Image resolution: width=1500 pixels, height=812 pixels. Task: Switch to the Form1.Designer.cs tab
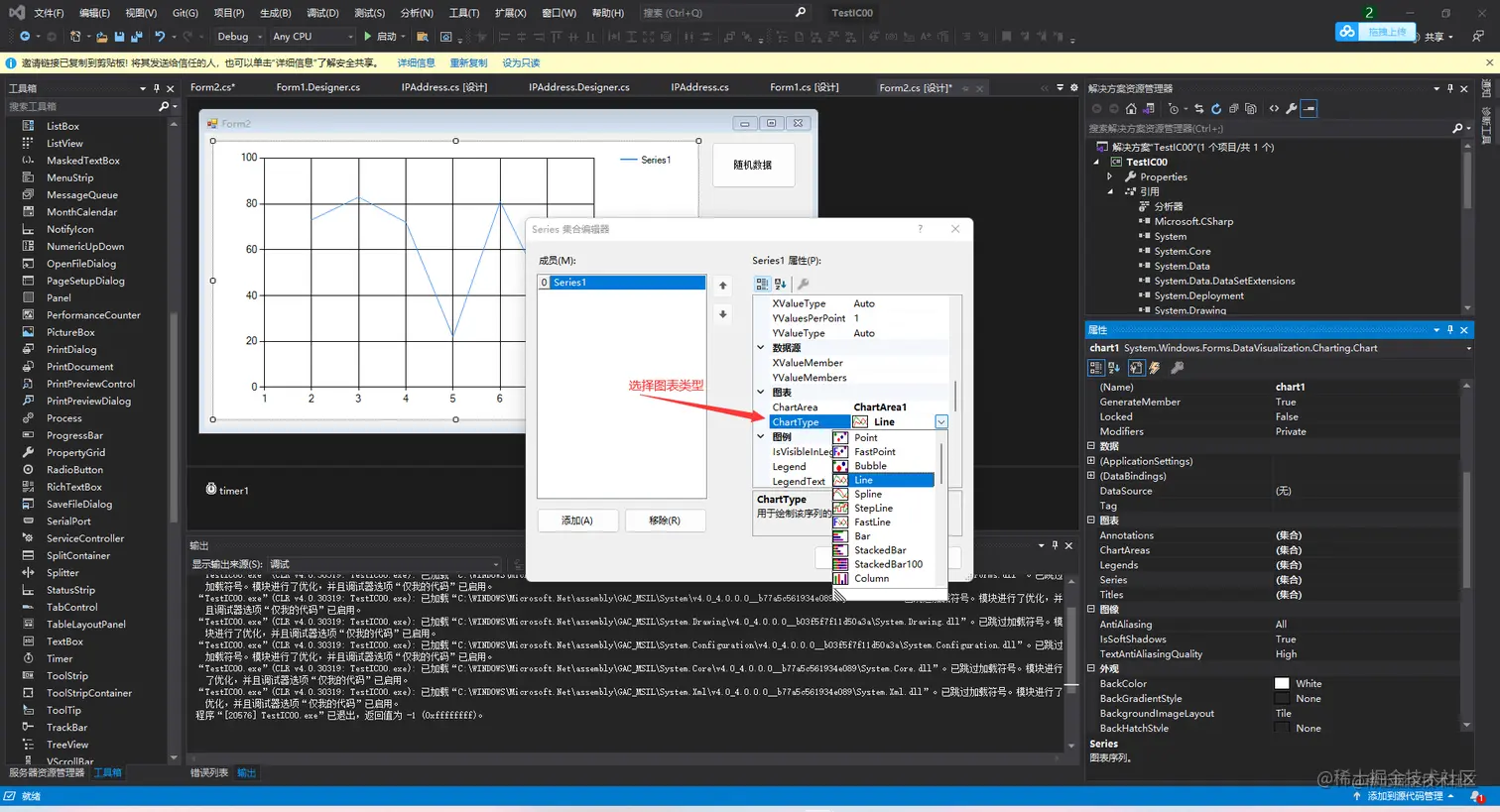[317, 87]
